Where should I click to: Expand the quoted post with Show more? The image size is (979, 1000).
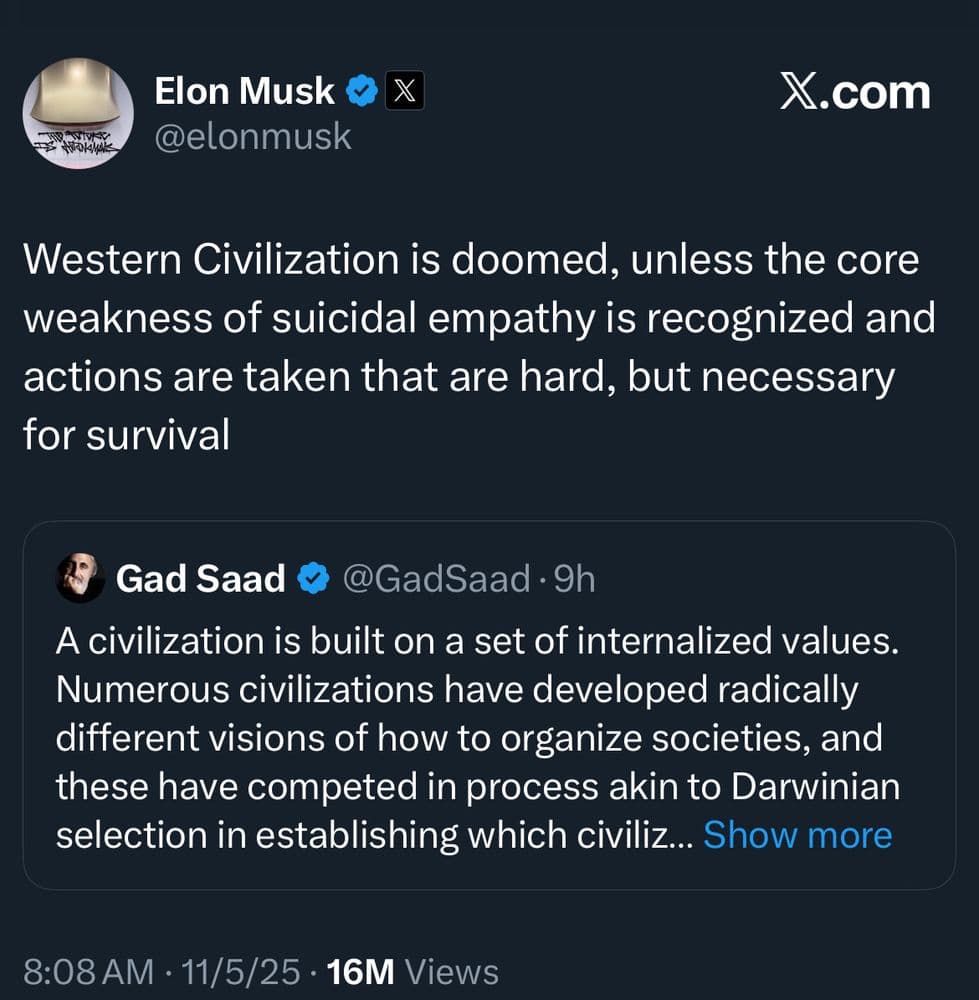797,835
